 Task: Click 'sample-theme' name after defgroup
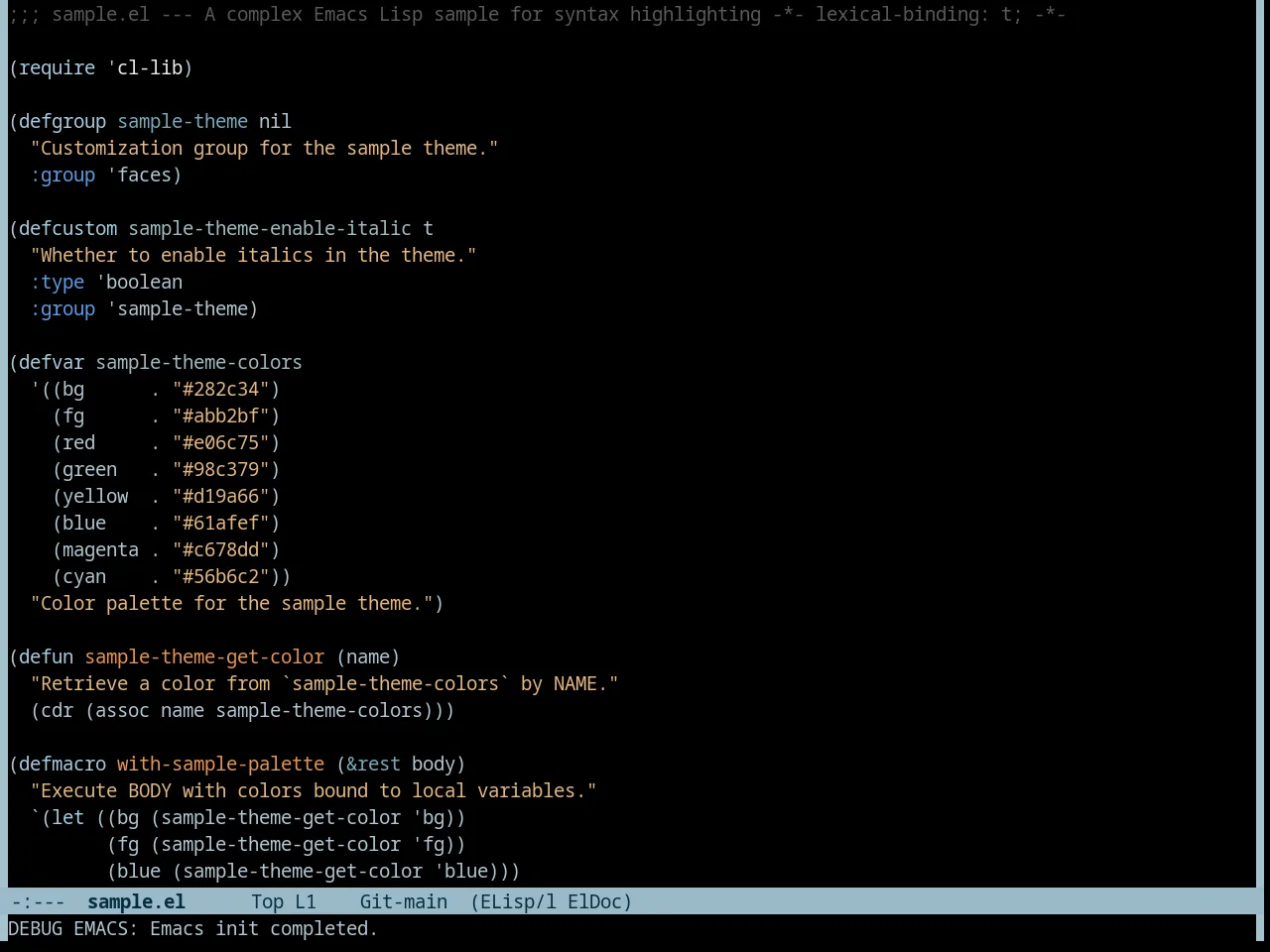point(183,121)
